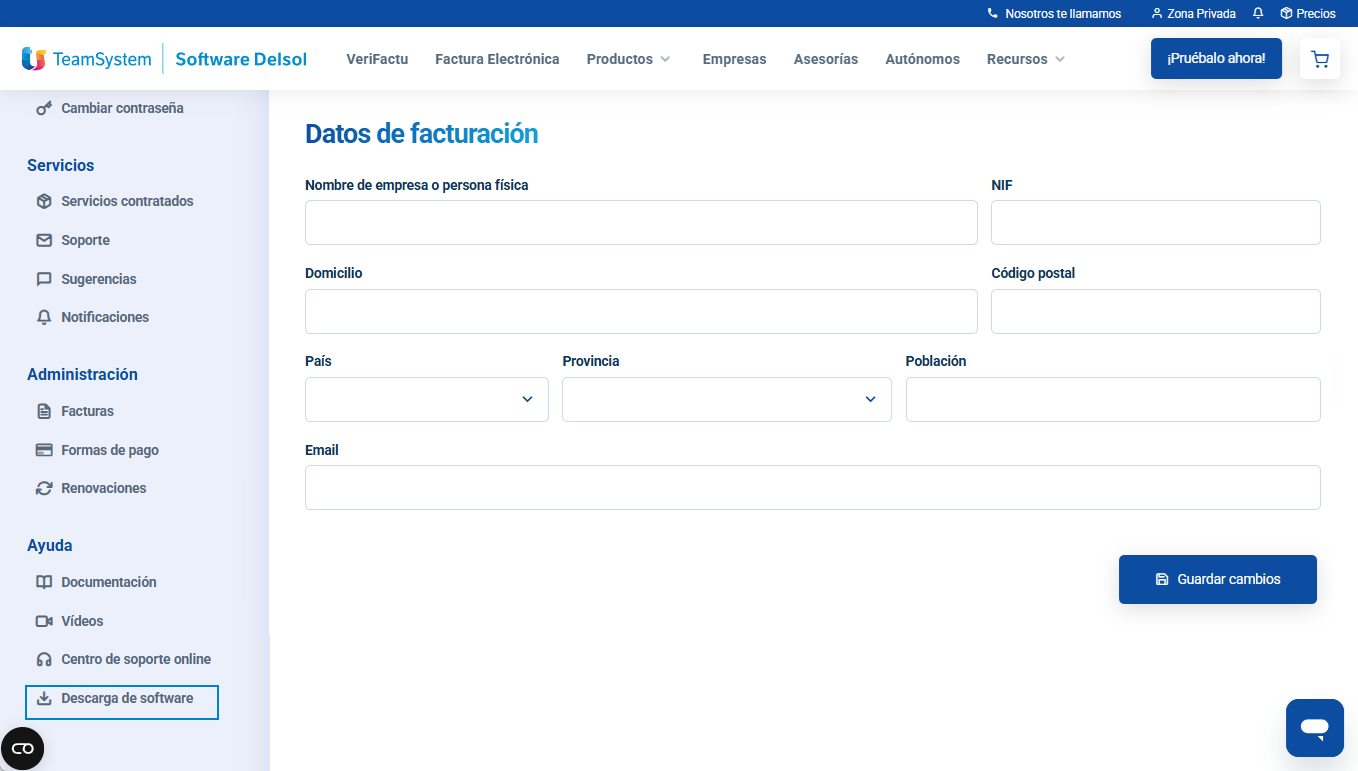Click the Domicilio input field

pos(641,311)
